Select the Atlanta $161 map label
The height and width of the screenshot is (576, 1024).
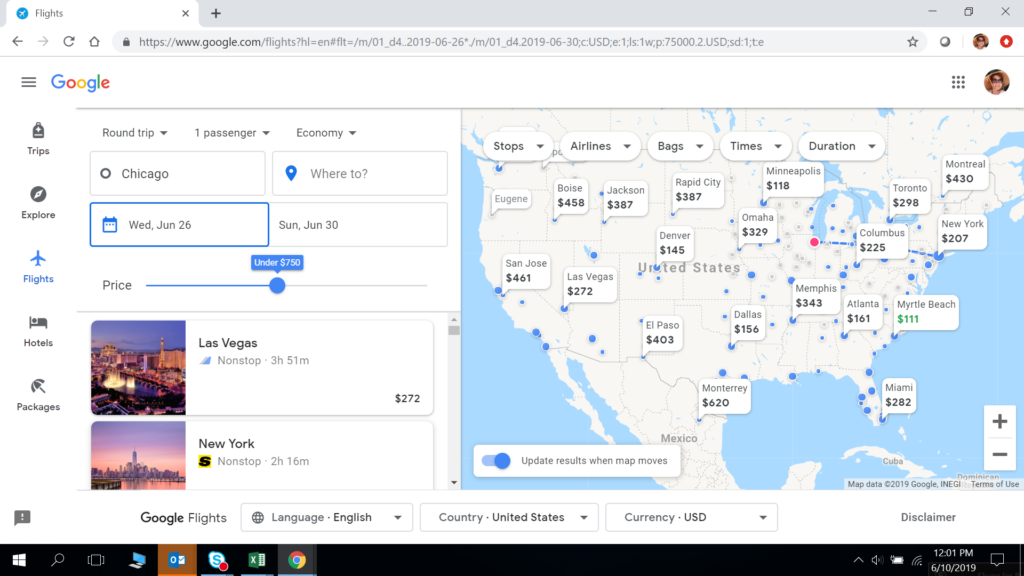click(x=863, y=312)
